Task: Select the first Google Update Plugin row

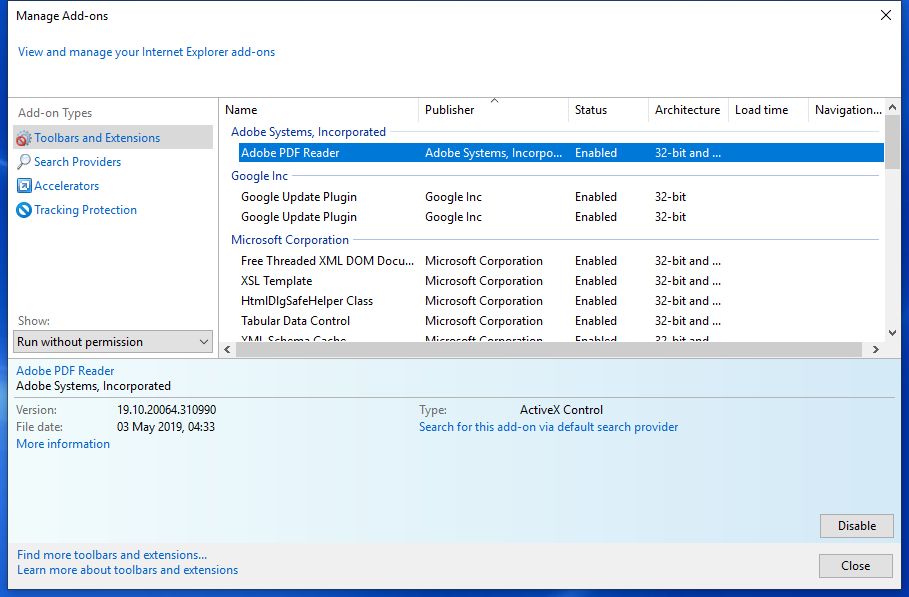Action: click(x=561, y=197)
